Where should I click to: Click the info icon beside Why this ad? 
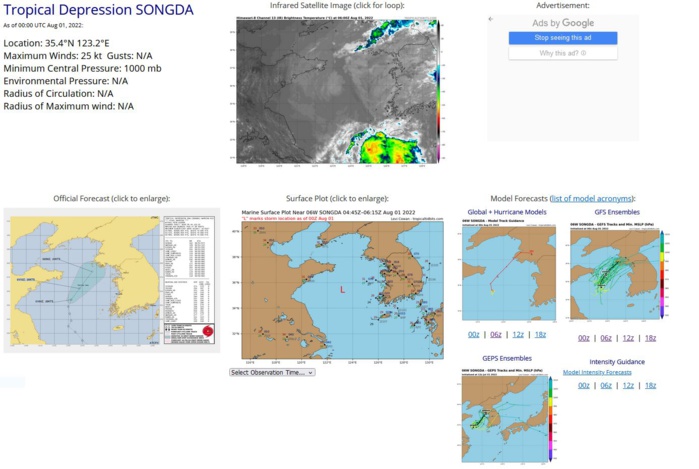pyautogui.click(x=585, y=53)
